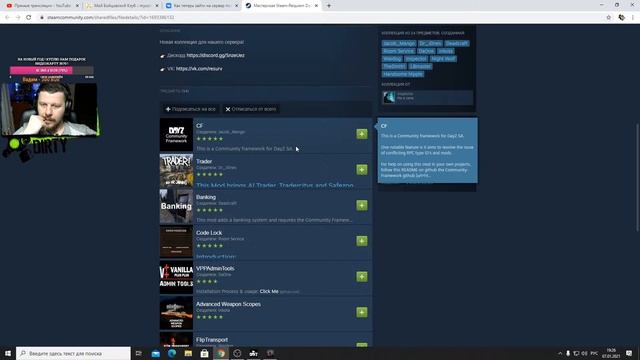
Task: Select the Jacob_Mango author tag
Action: pos(399,43)
